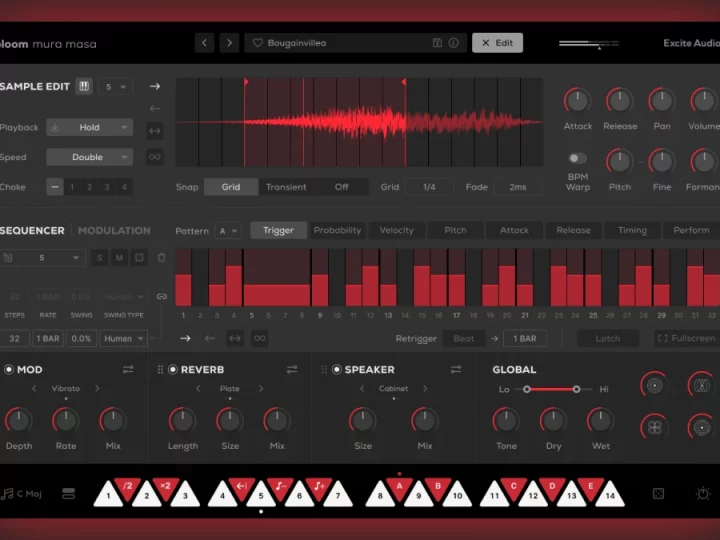This screenshot has height=540, width=720.
Task: Open the Human swing type dropdown
Action: pos(124,338)
